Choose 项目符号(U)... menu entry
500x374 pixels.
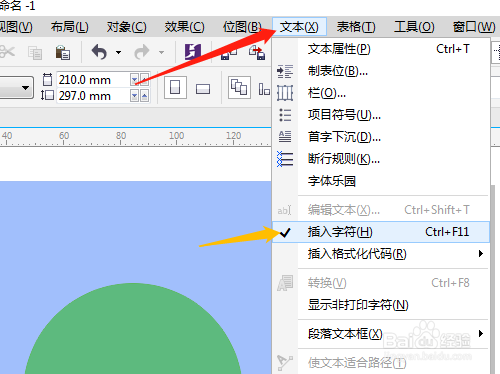pyautogui.click(x=381, y=115)
